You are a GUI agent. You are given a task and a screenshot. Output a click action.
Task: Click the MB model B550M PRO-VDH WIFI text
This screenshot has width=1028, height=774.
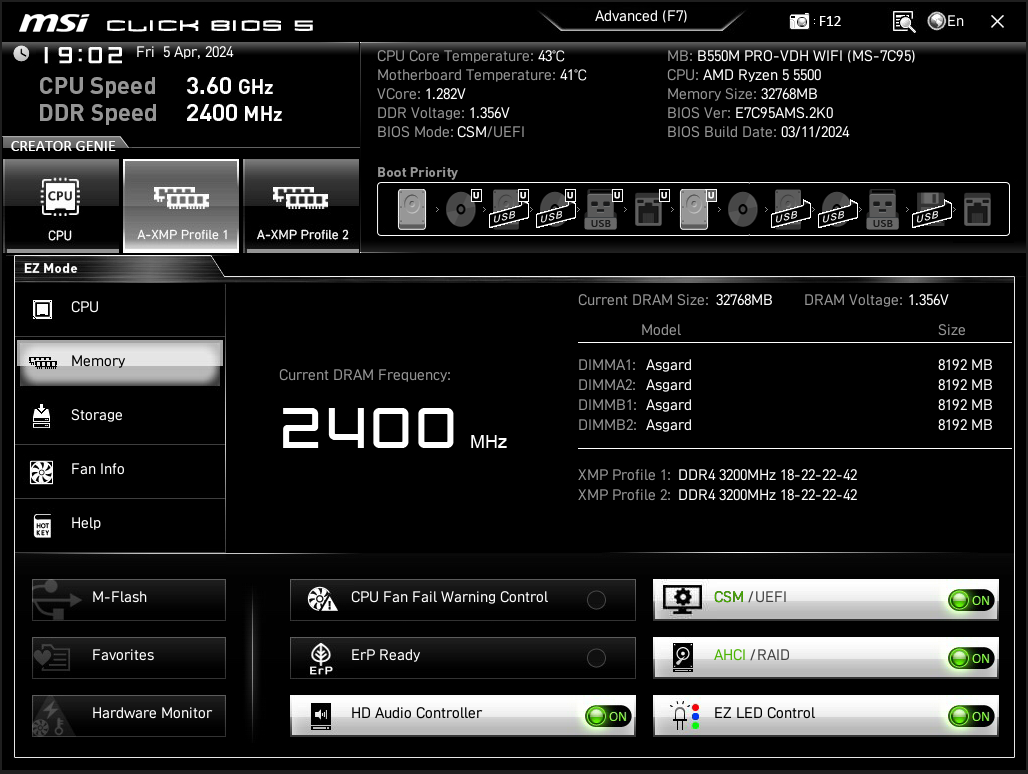806,56
